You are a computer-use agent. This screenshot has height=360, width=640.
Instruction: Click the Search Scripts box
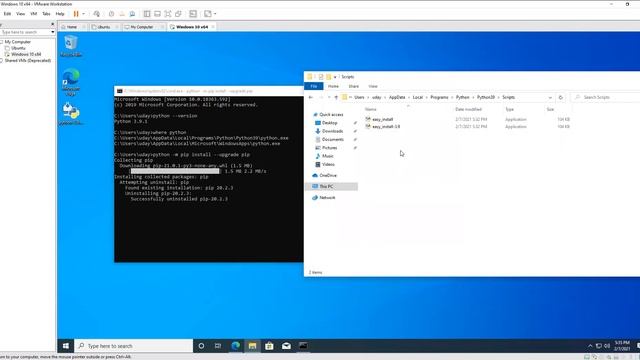tap(606, 98)
